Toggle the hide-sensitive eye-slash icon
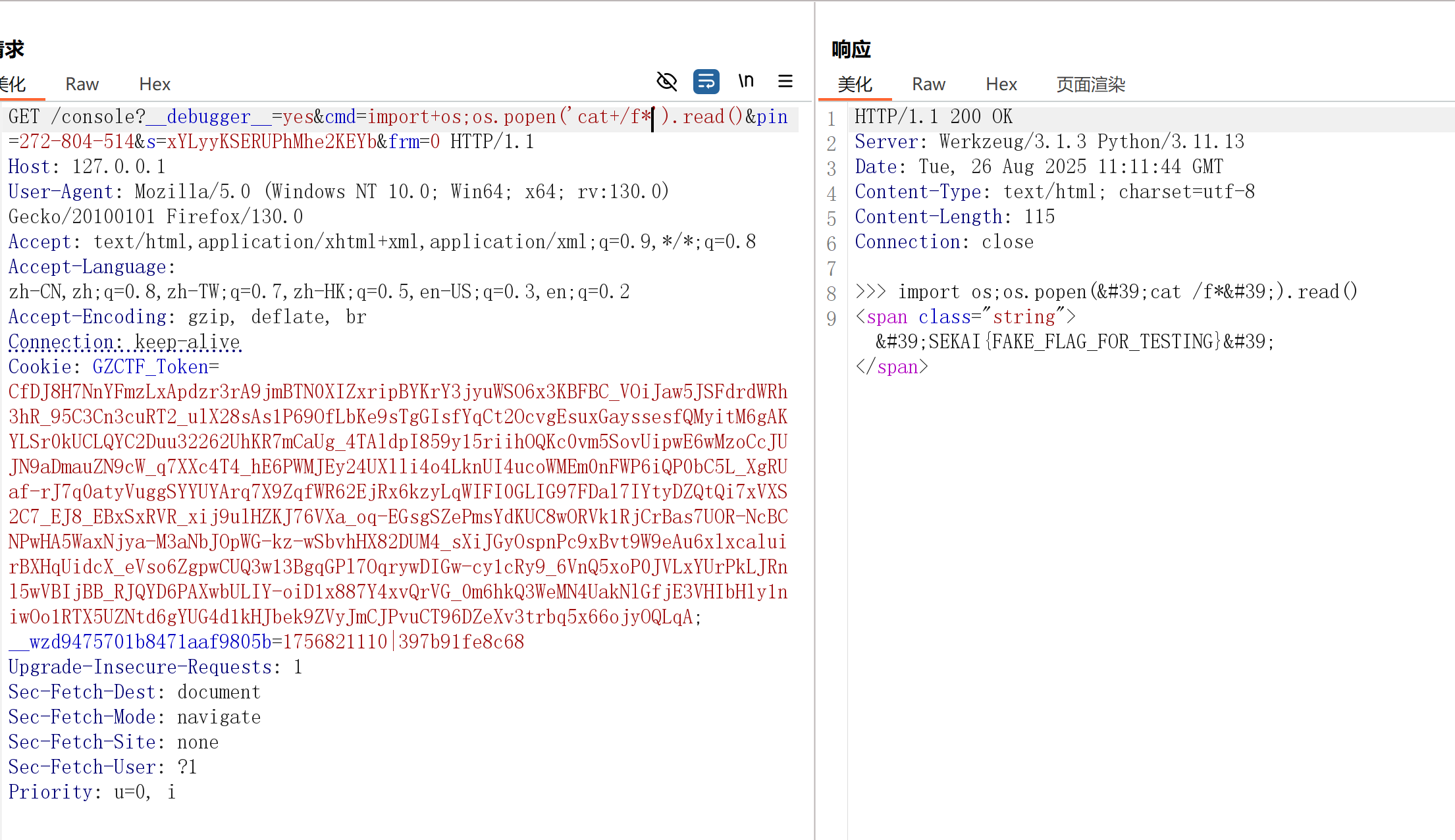 (667, 82)
